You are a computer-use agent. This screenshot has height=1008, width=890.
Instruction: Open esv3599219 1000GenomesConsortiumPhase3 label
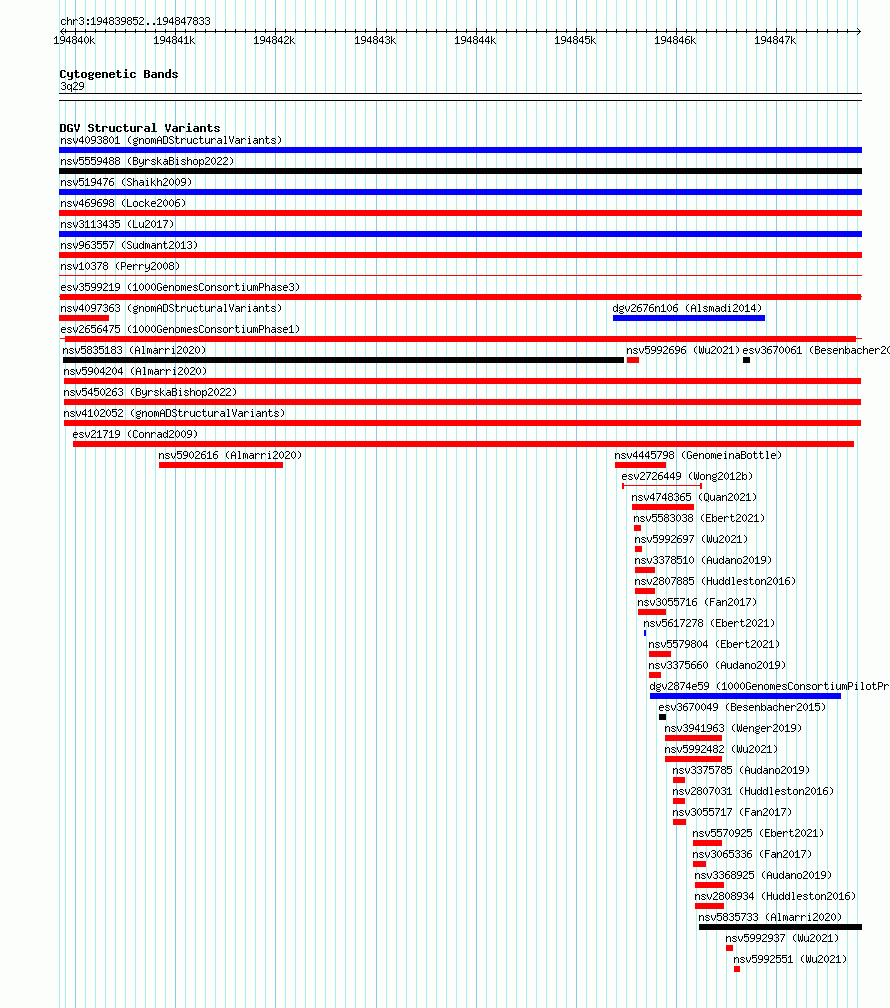[x=180, y=287]
